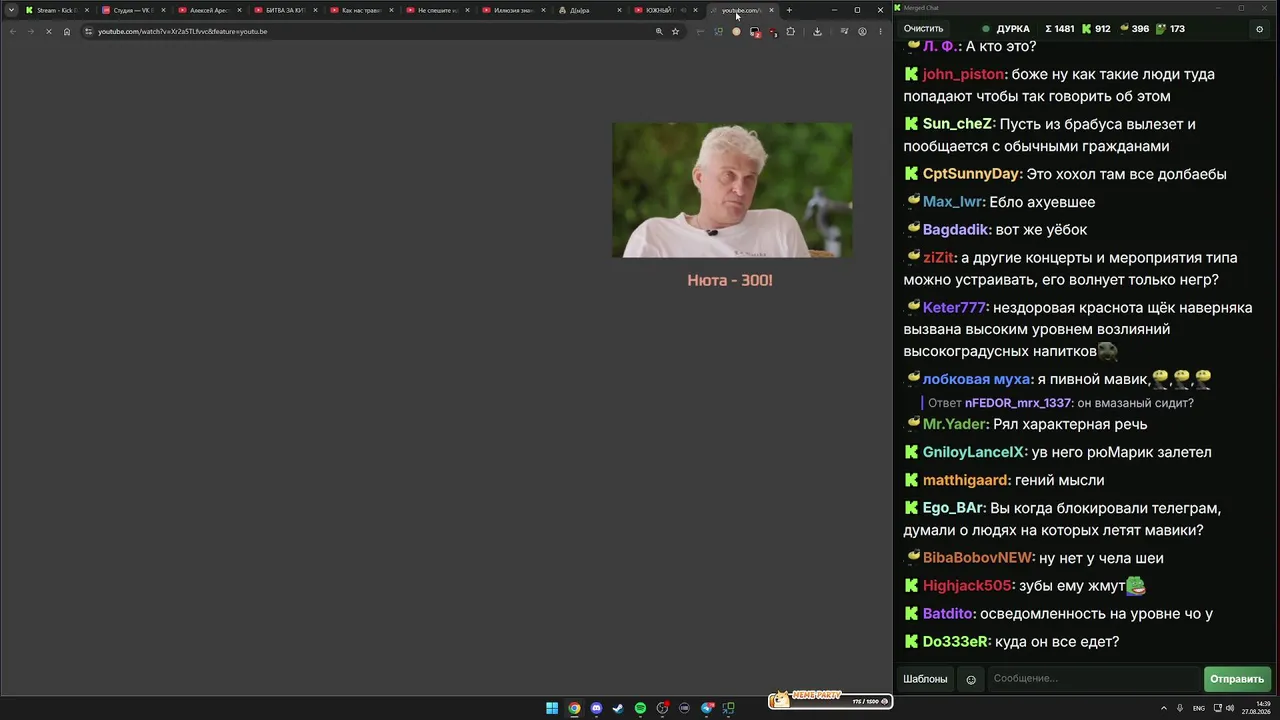Image resolution: width=1280 pixels, height=720 pixels.
Task: Stop loading the page
Action: point(48,31)
